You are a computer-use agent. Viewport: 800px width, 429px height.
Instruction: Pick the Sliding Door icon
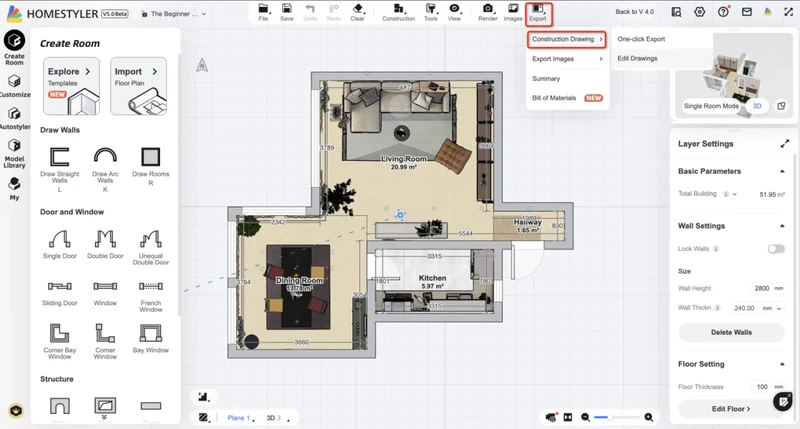(60, 288)
